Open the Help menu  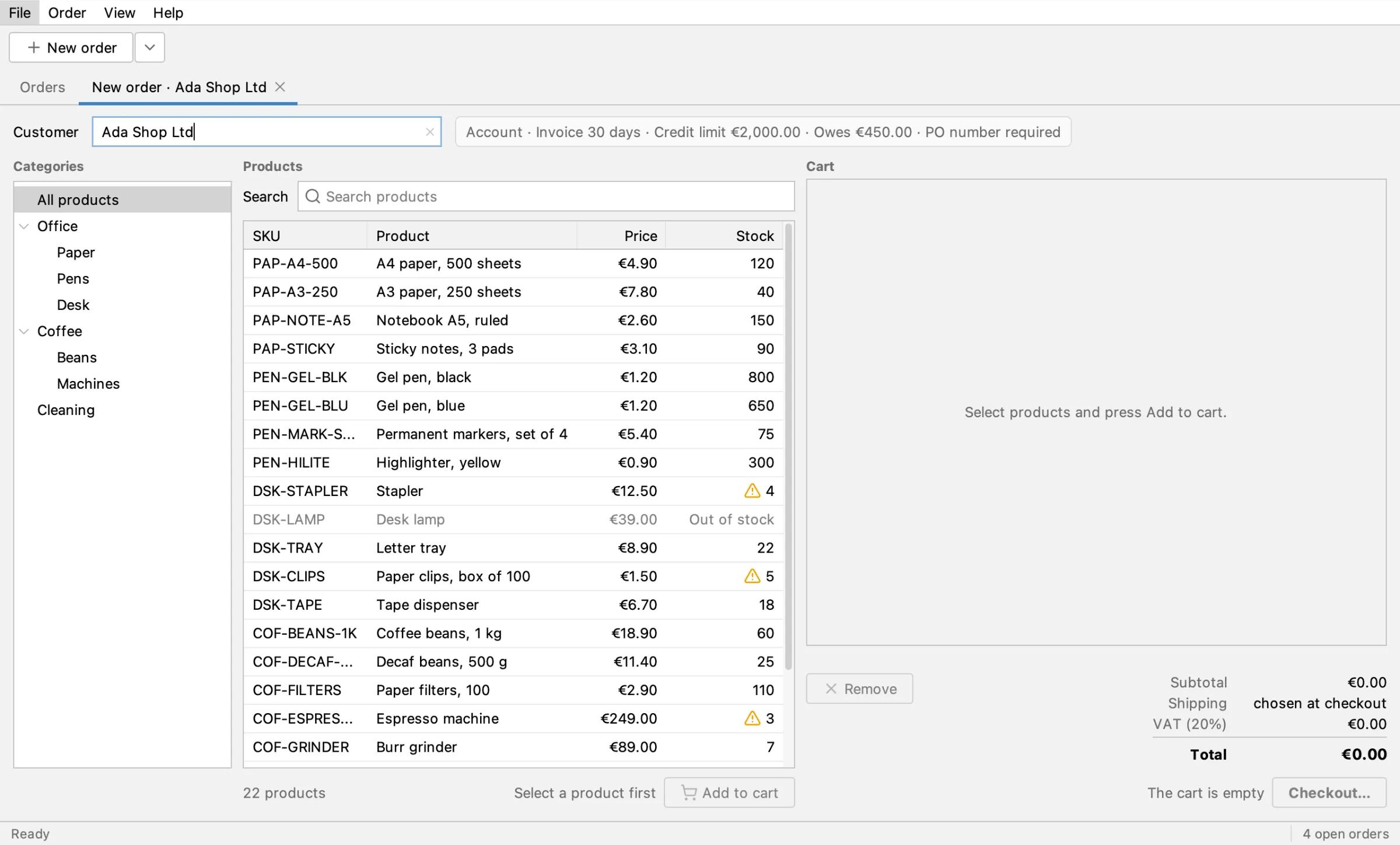(x=168, y=12)
